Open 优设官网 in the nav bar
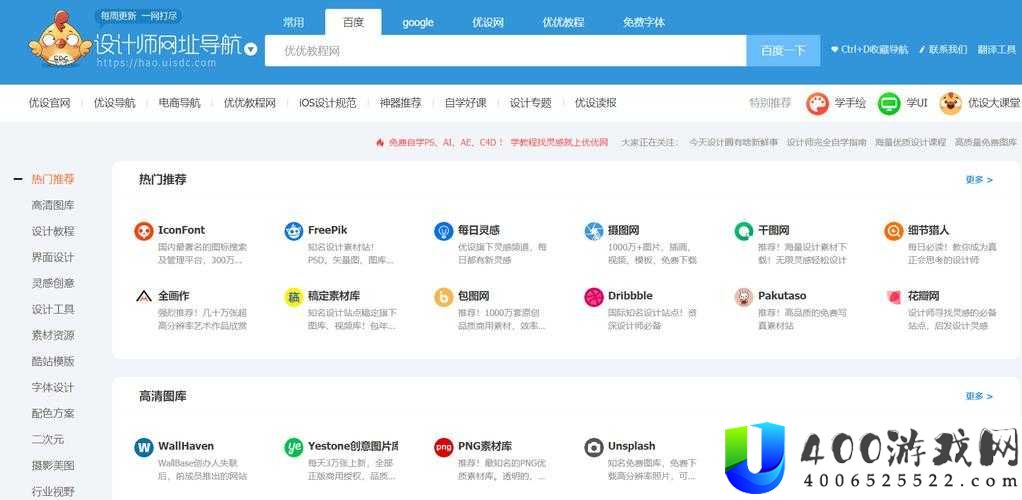 coord(50,103)
